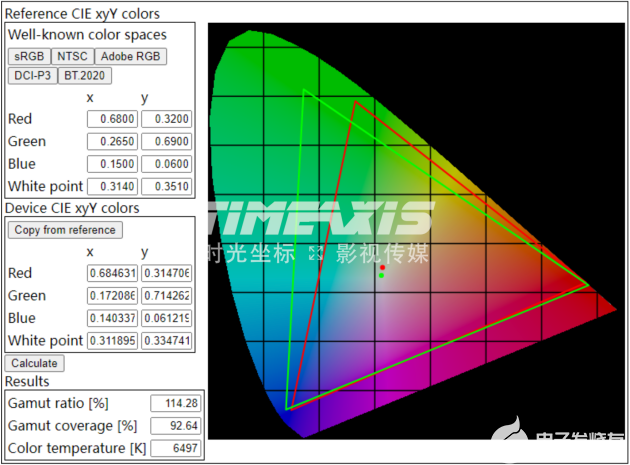Edit the device Green y value field
The image size is (630, 465).
point(166,296)
